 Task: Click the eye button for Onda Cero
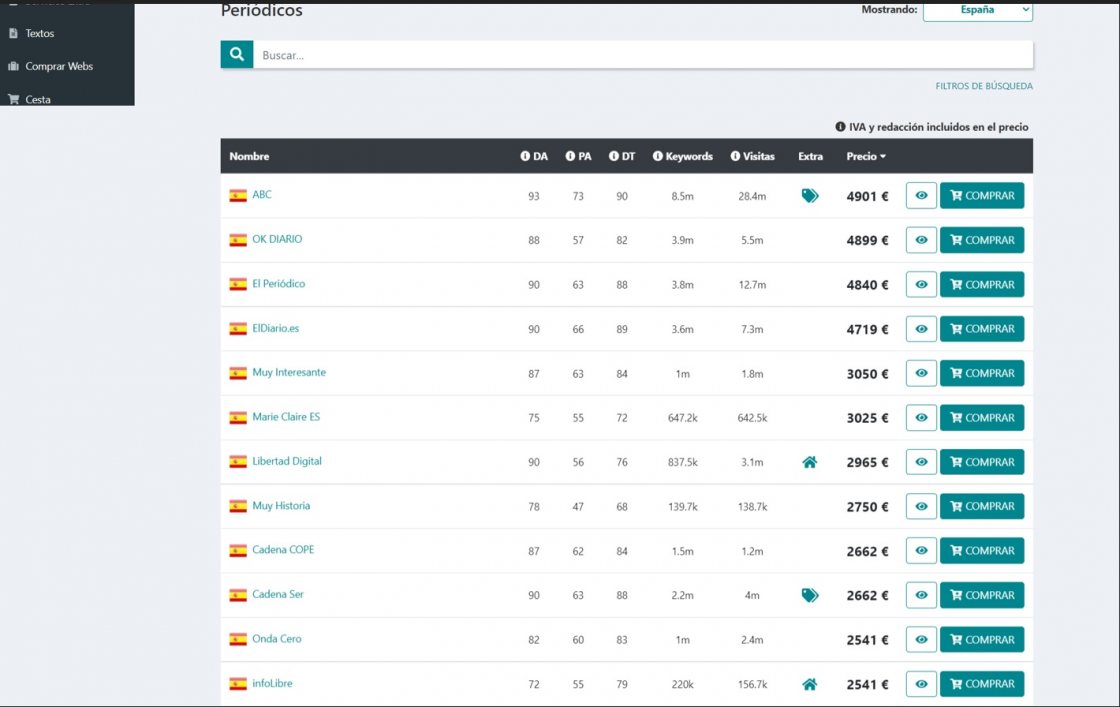click(921, 639)
